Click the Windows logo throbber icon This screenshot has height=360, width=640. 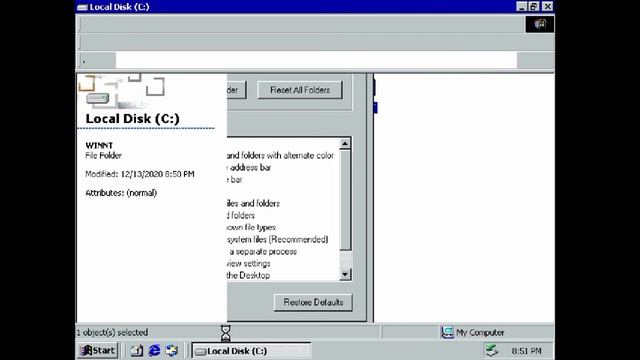tap(540, 24)
